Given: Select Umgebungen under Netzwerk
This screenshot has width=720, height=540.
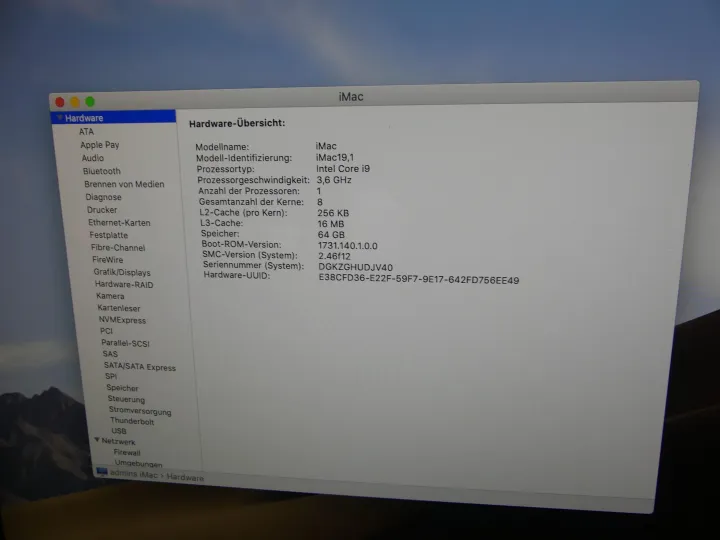Looking at the screenshot, I should pos(138,463).
